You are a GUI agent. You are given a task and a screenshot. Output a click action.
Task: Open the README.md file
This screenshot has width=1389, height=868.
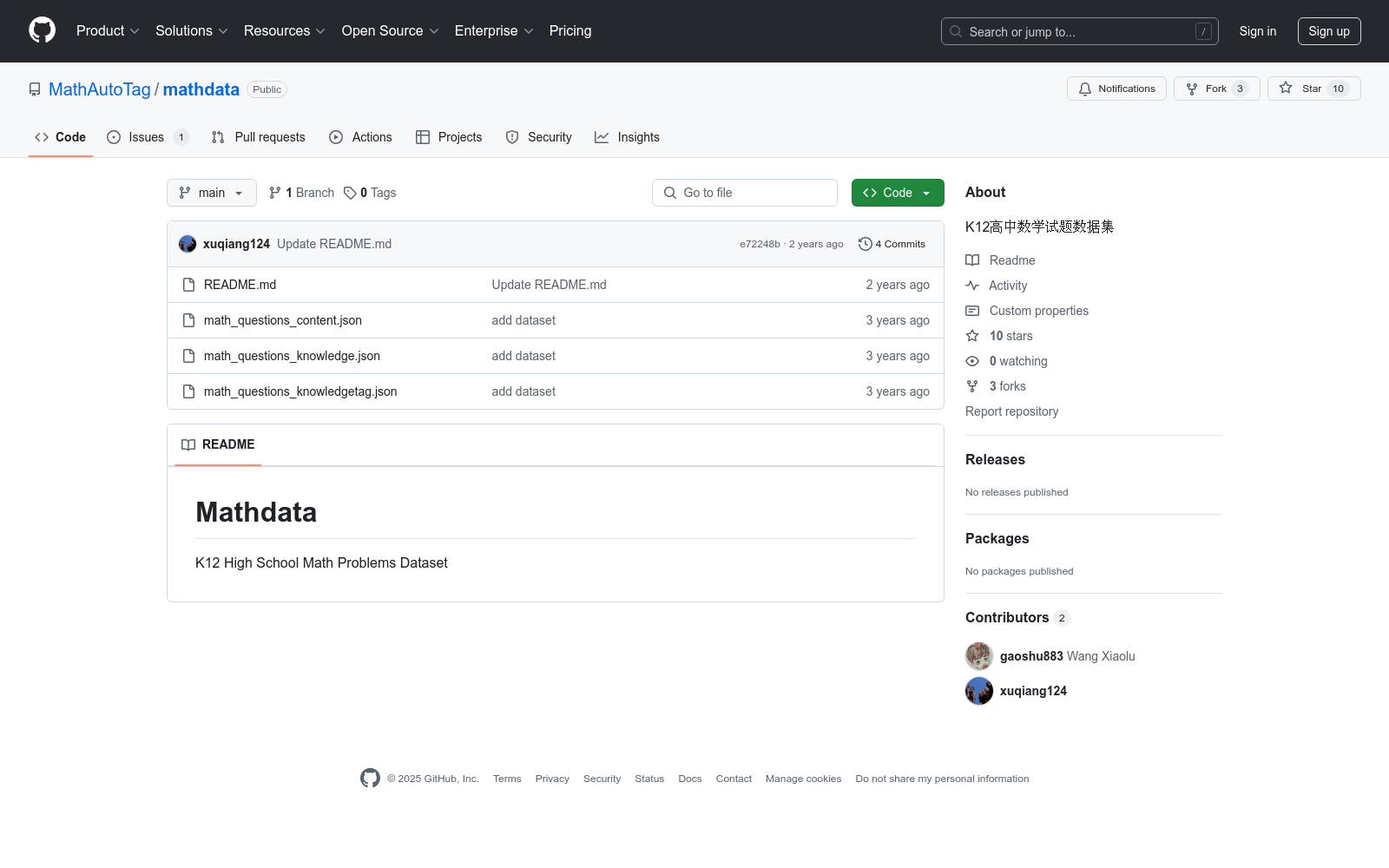tap(240, 285)
